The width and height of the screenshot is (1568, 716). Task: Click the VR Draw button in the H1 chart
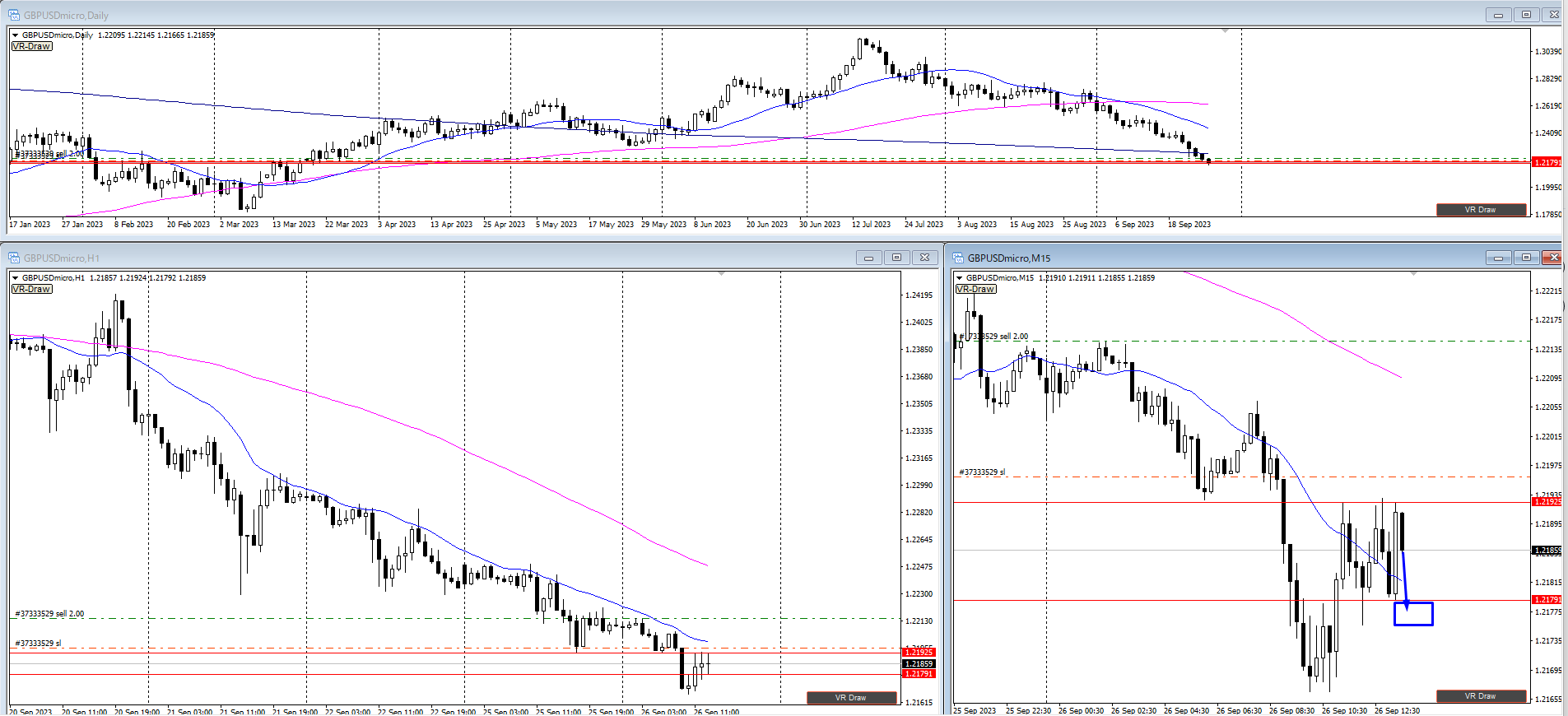(x=851, y=698)
